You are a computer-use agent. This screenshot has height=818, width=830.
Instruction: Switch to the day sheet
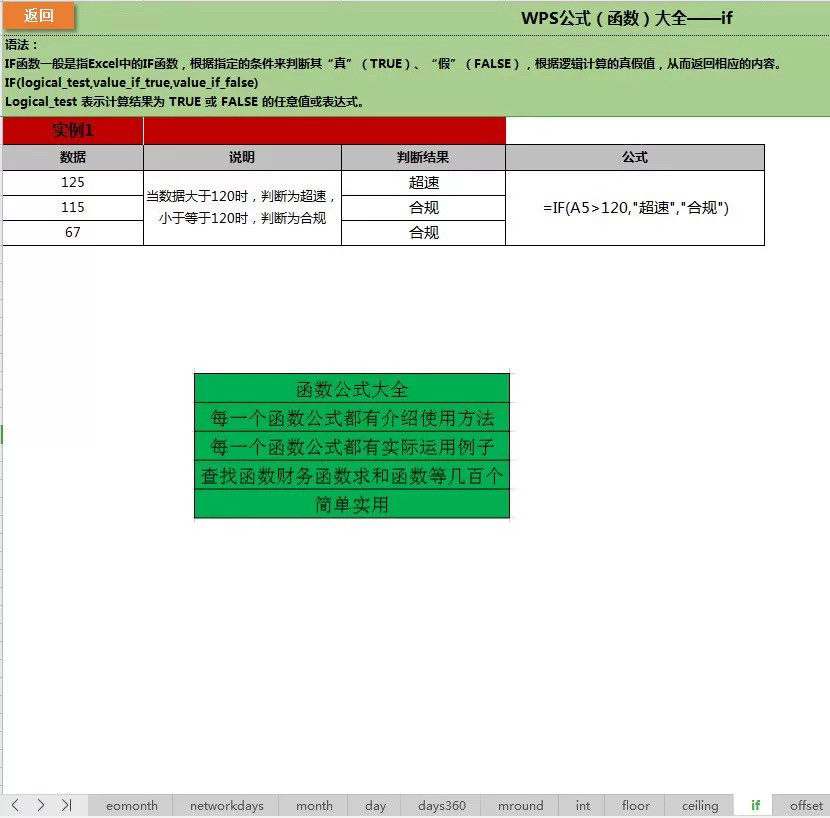coord(375,805)
